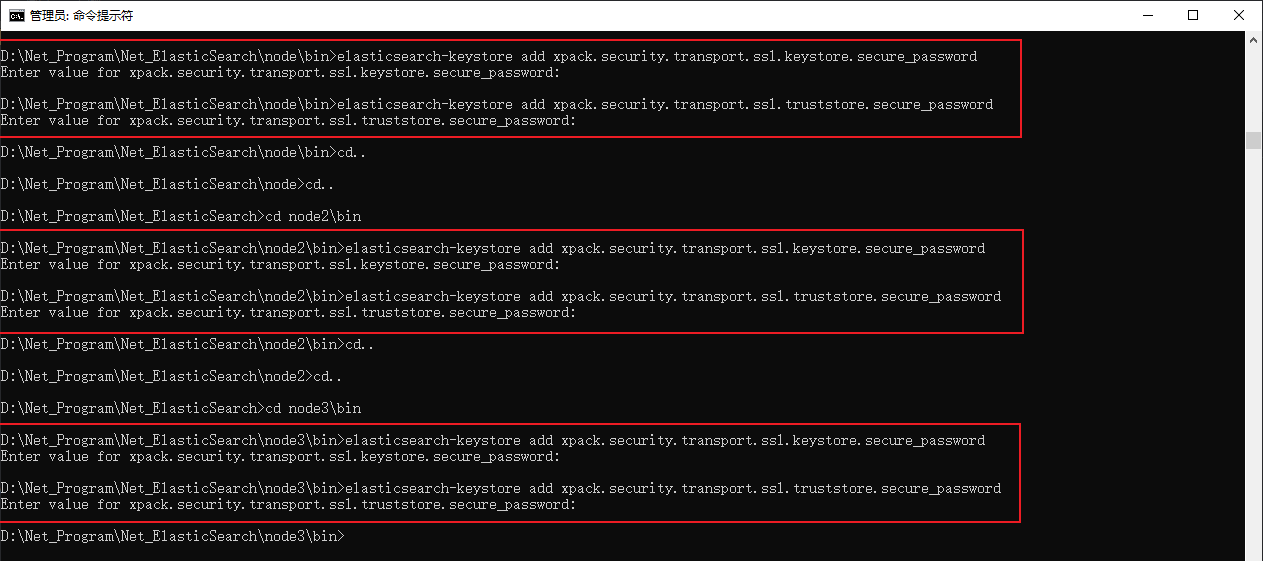Click the node\bin truststore.secure_password add command

(x=497, y=104)
